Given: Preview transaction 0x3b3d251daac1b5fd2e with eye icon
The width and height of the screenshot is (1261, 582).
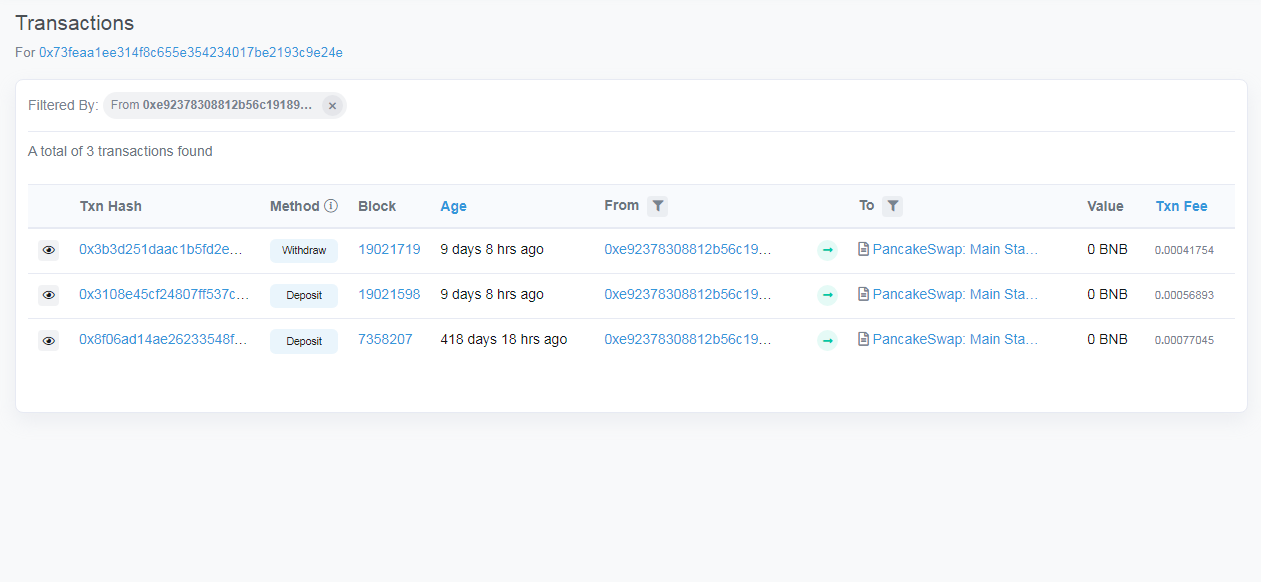Looking at the screenshot, I should click(x=48, y=250).
